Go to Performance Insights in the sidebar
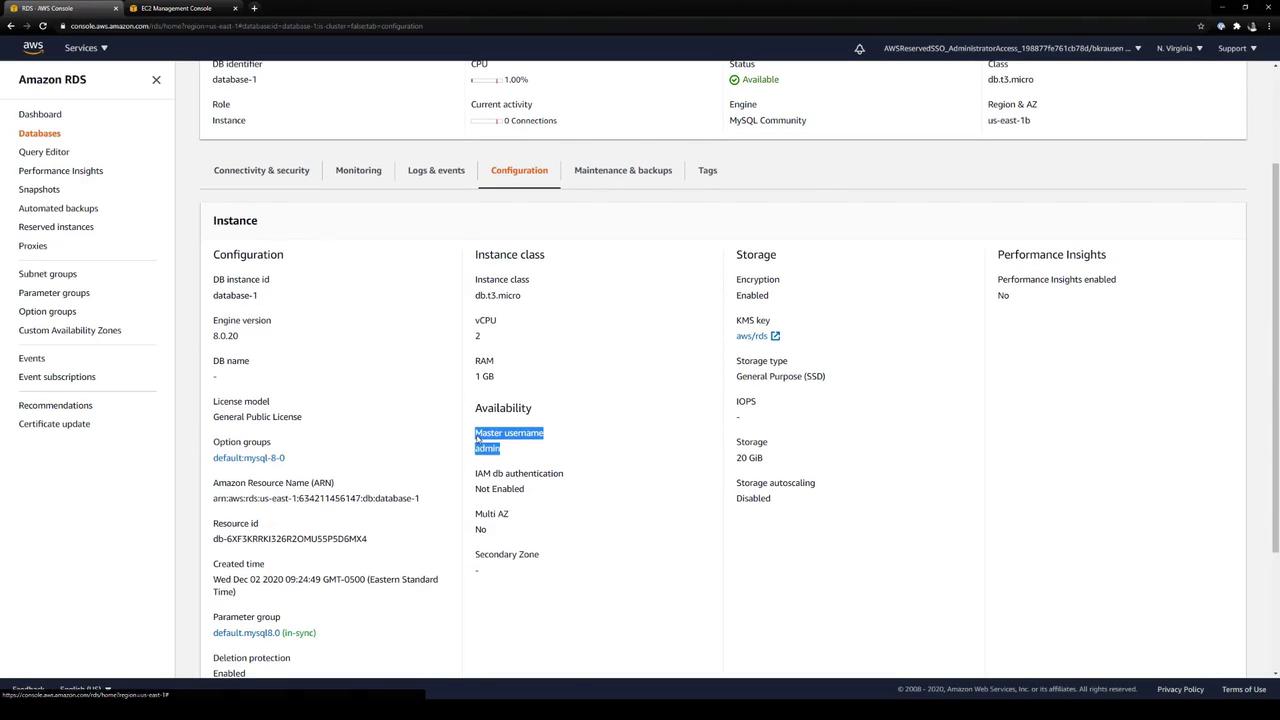 pos(61,171)
